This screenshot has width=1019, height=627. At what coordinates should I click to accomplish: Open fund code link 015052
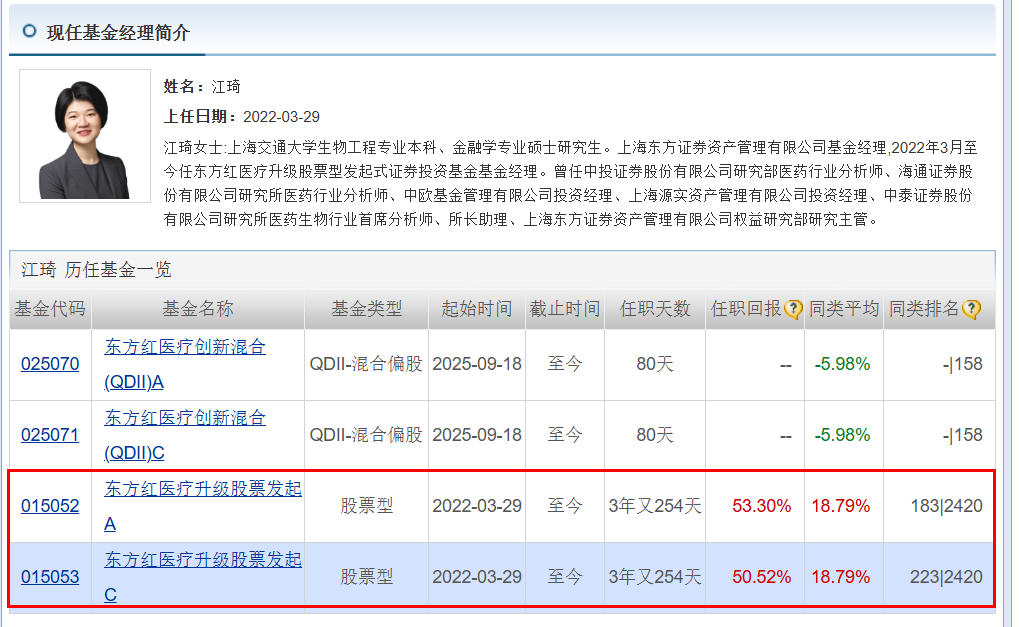pyautogui.click(x=50, y=505)
